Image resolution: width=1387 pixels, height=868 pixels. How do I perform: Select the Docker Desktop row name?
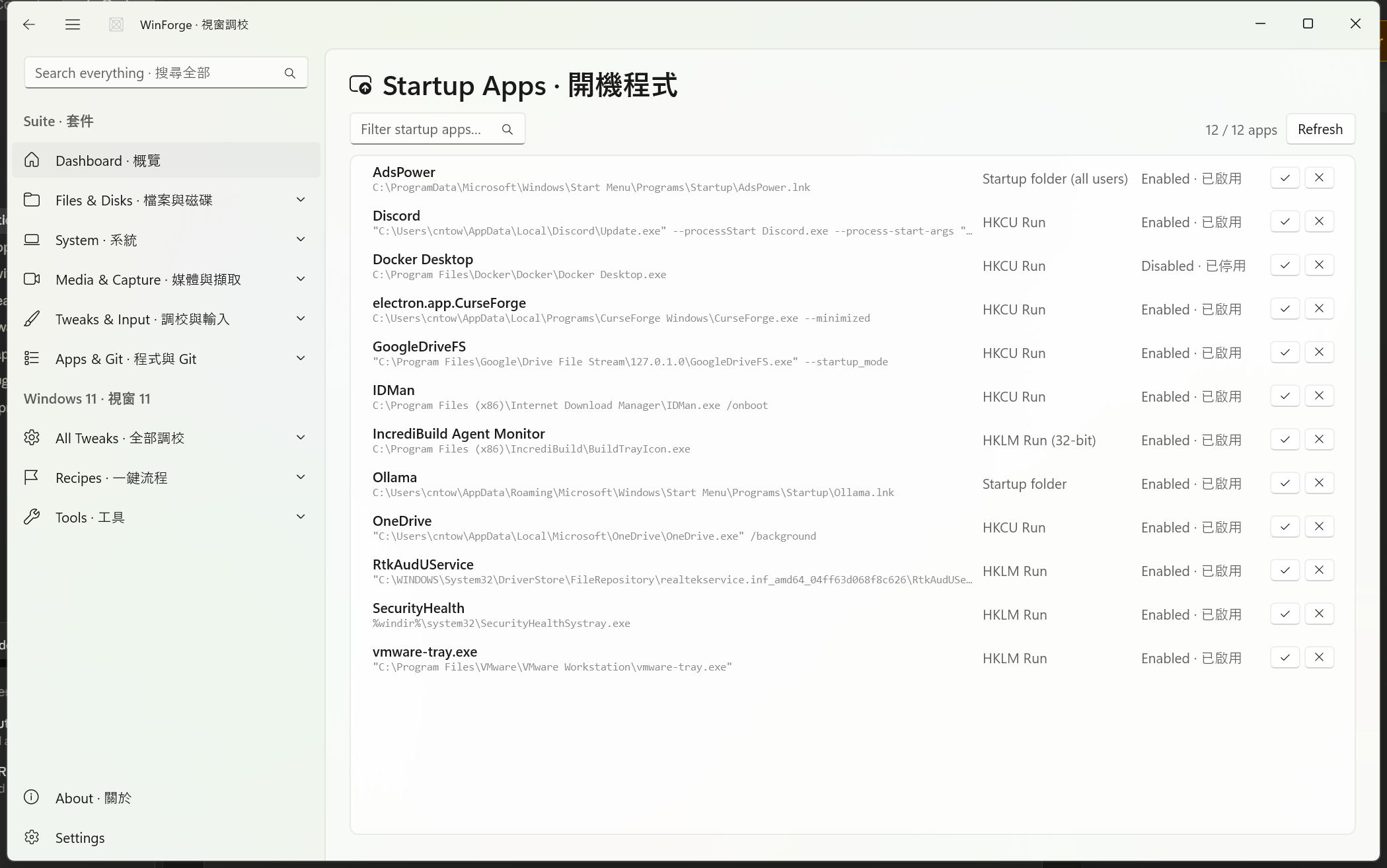click(x=423, y=259)
